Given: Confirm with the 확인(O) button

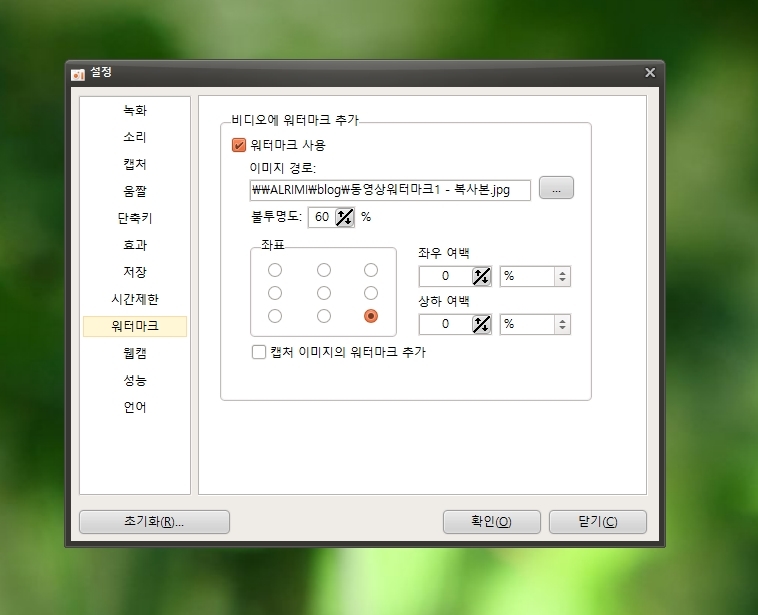Looking at the screenshot, I should pos(492,522).
